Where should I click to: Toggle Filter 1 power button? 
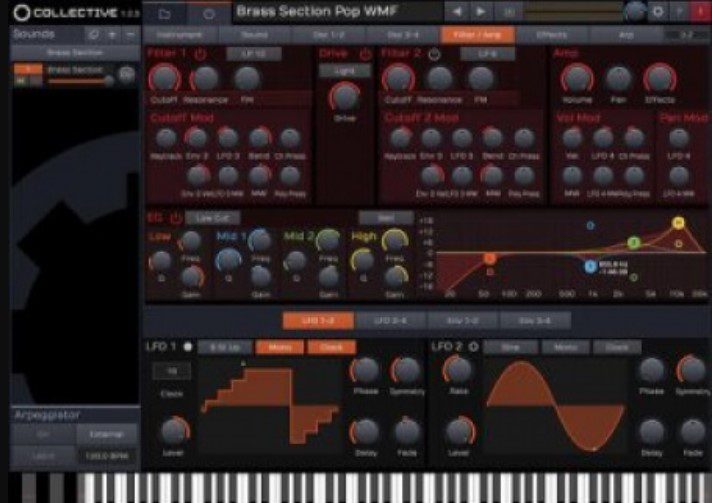point(200,54)
